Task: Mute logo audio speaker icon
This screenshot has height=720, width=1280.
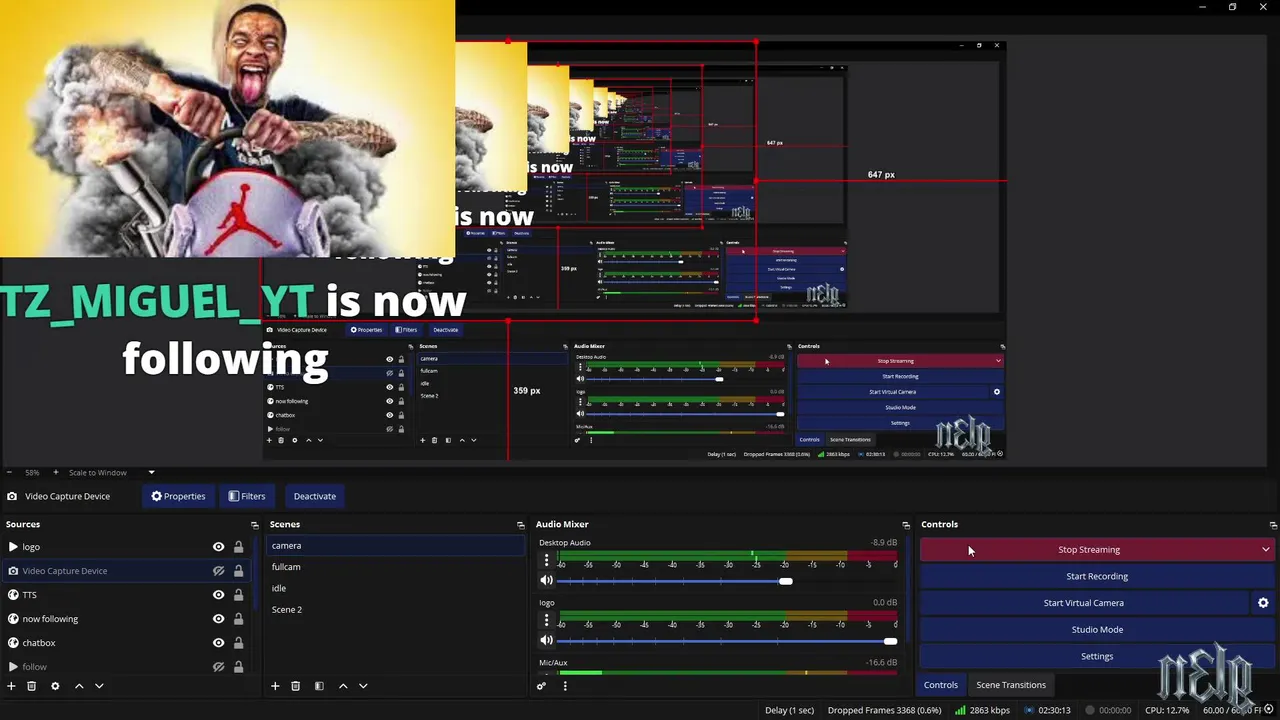Action: [546, 640]
